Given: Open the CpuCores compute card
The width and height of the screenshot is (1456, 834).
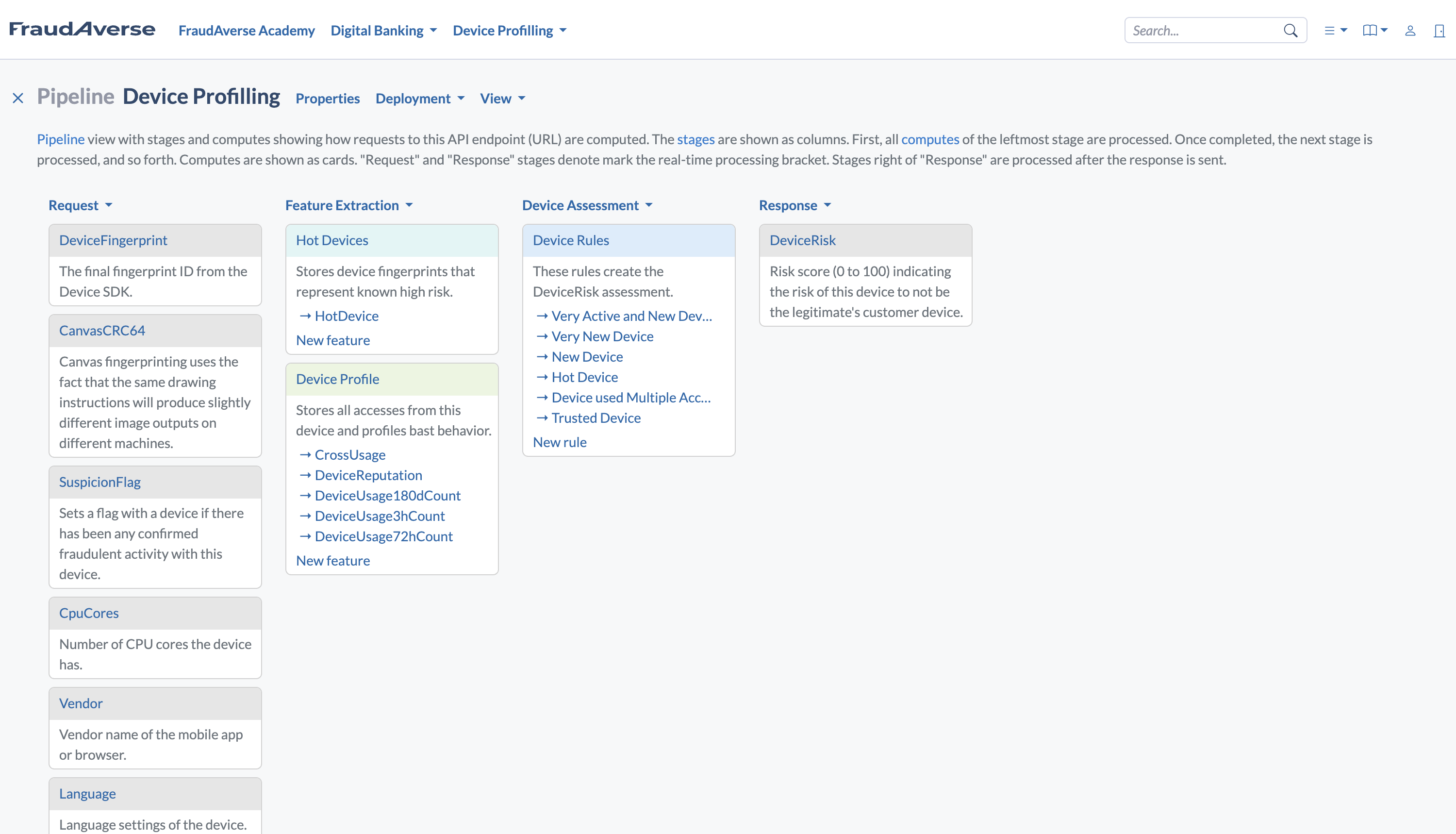Looking at the screenshot, I should coord(89,613).
